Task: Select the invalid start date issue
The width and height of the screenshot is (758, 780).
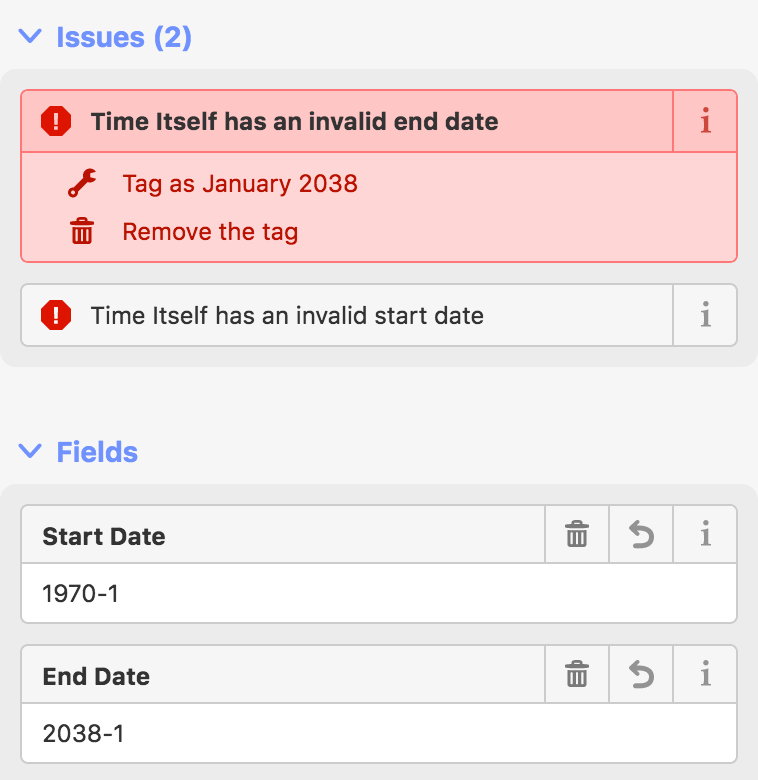Action: pyautogui.click(x=288, y=316)
